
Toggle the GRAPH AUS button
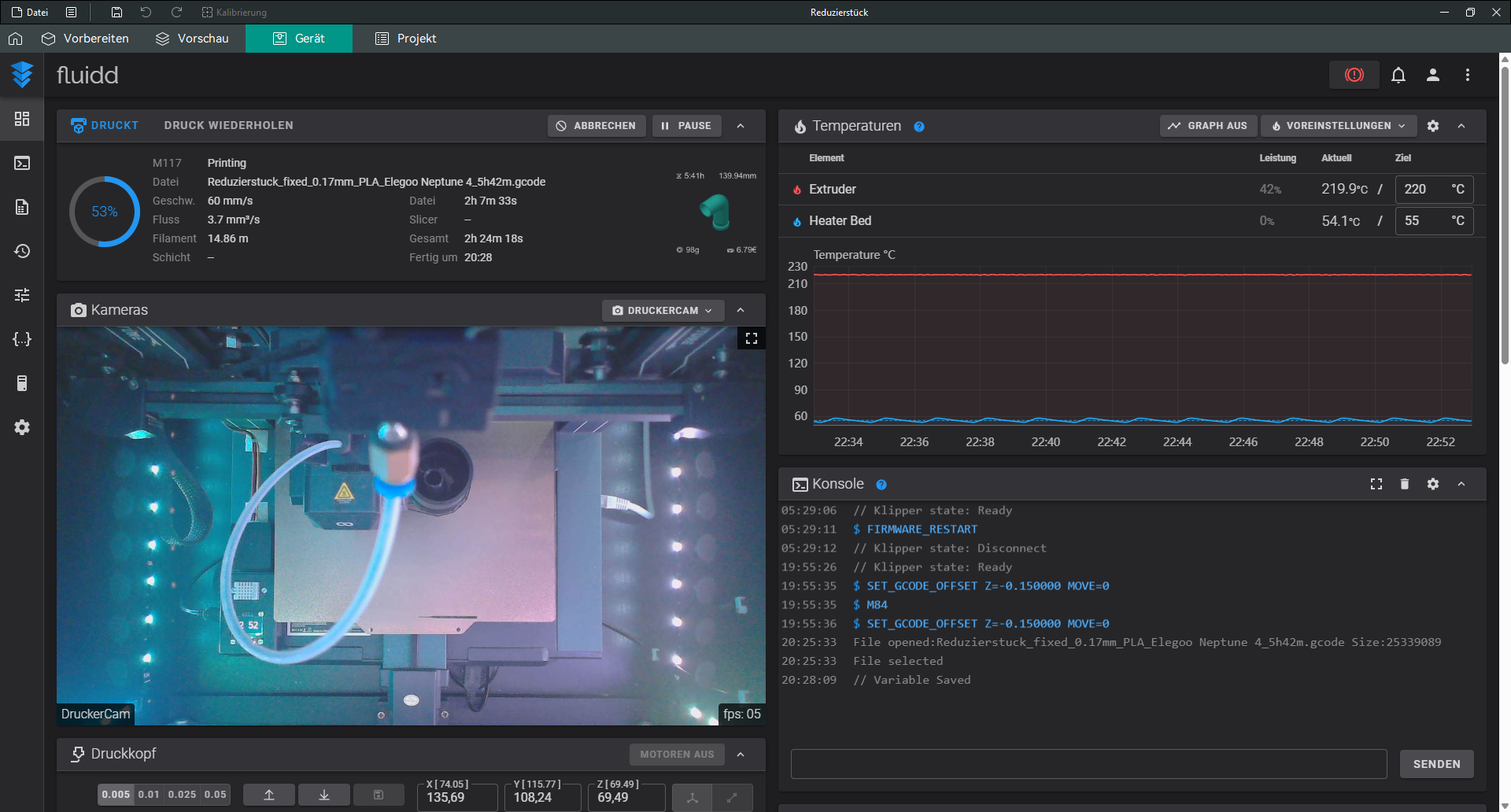(1208, 126)
